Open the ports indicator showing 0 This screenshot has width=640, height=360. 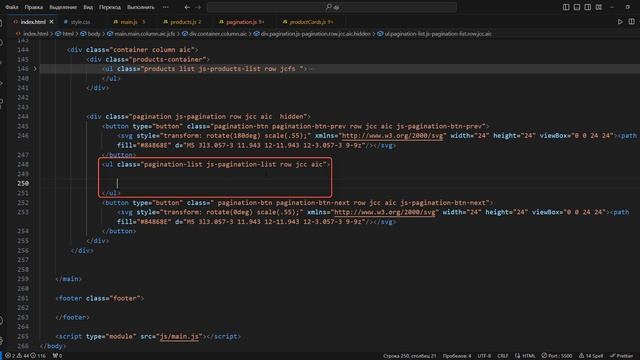tap(57, 356)
